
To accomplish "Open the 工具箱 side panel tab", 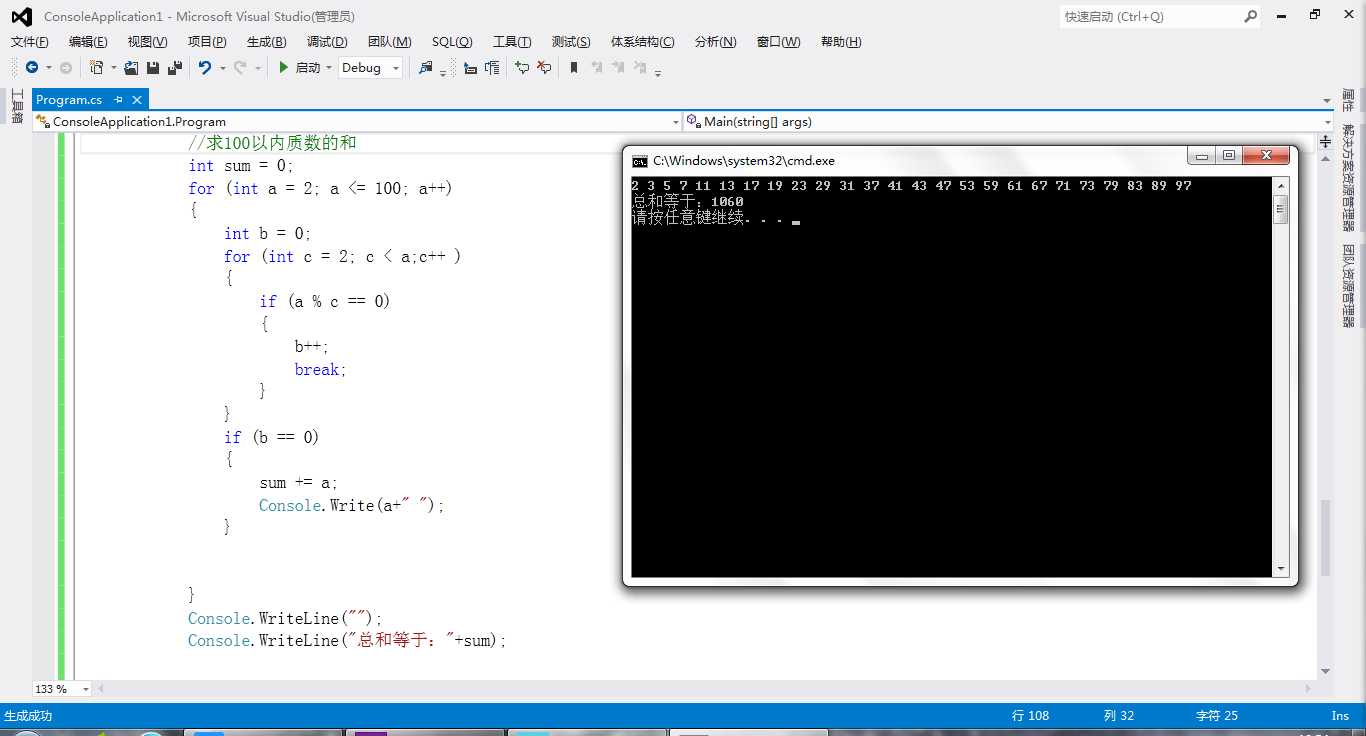I will coord(17,106).
